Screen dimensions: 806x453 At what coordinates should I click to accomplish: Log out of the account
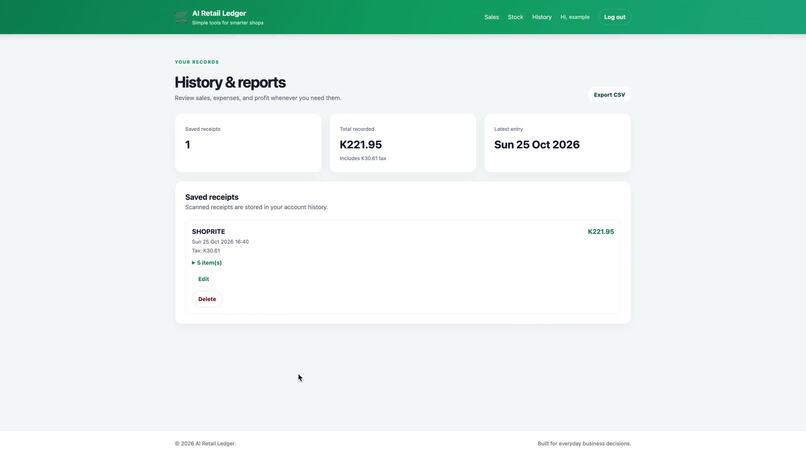[614, 17]
